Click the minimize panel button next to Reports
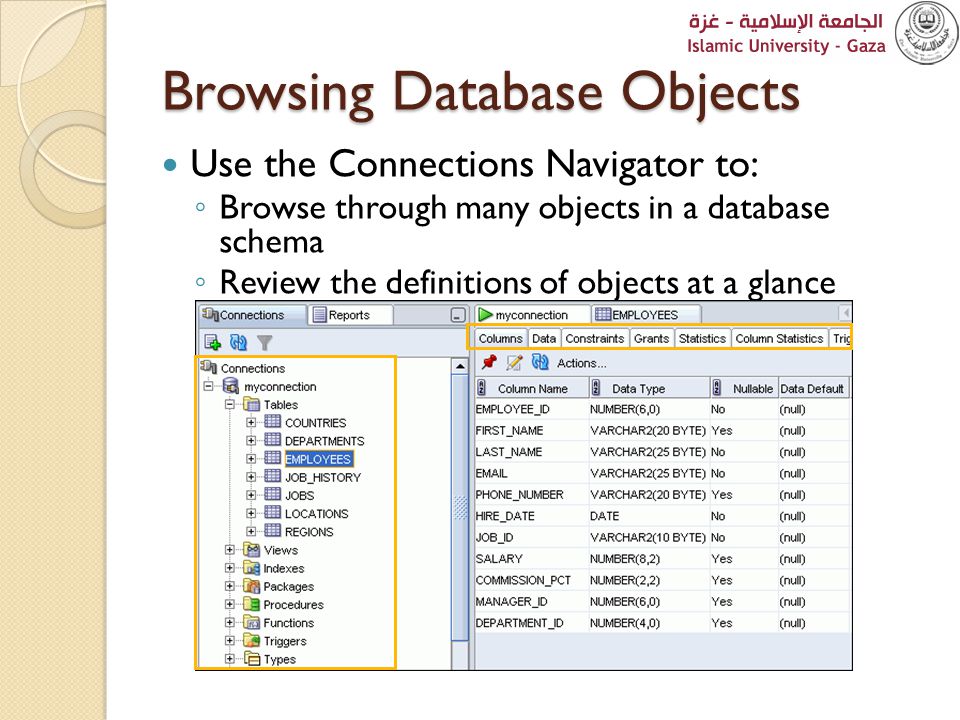The height and width of the screenshot is (720, 960). point(458,315)
